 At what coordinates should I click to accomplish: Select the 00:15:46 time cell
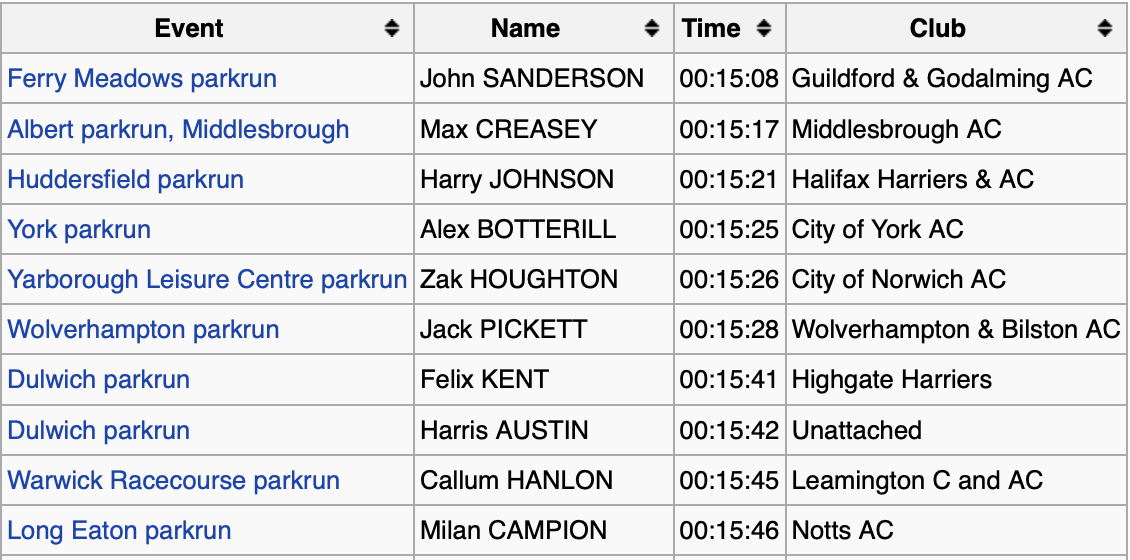(x=729, y=530)
